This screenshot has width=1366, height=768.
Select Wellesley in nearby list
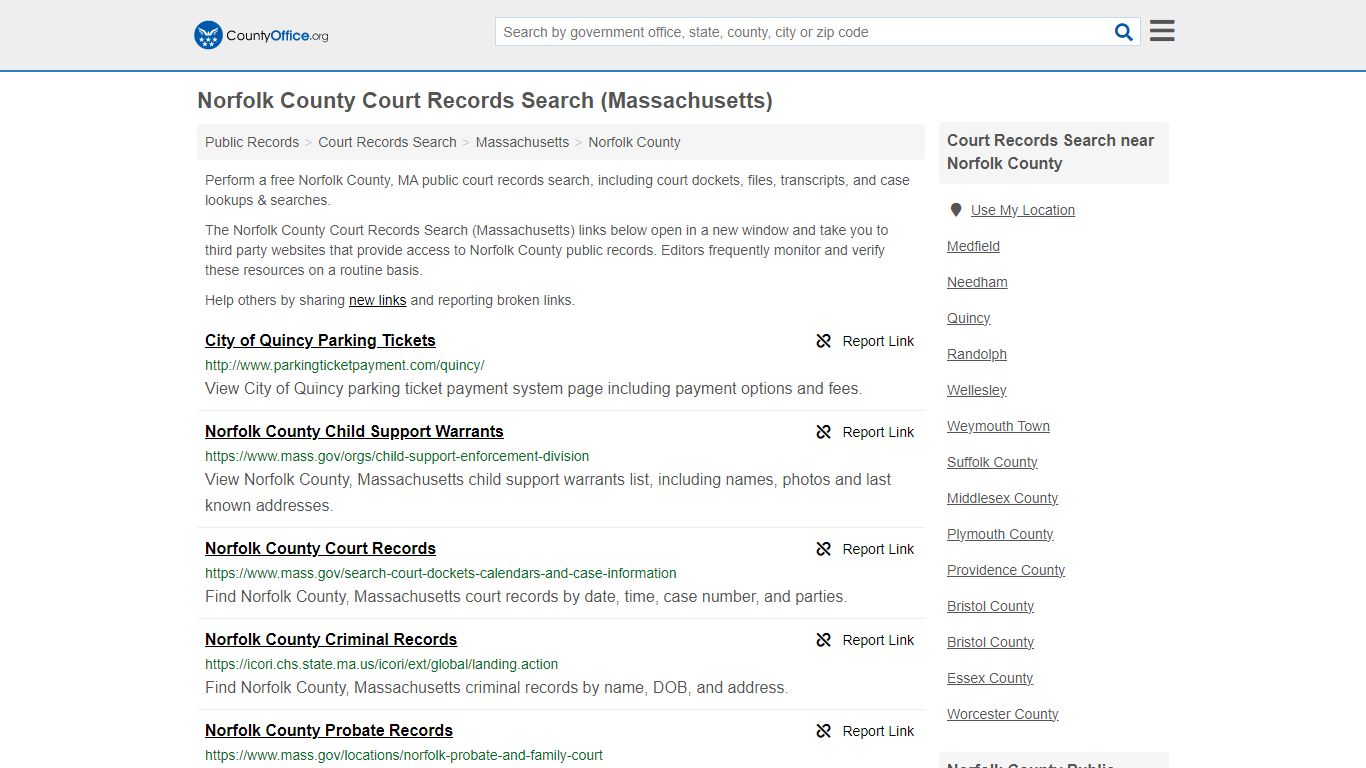(977, 390)
